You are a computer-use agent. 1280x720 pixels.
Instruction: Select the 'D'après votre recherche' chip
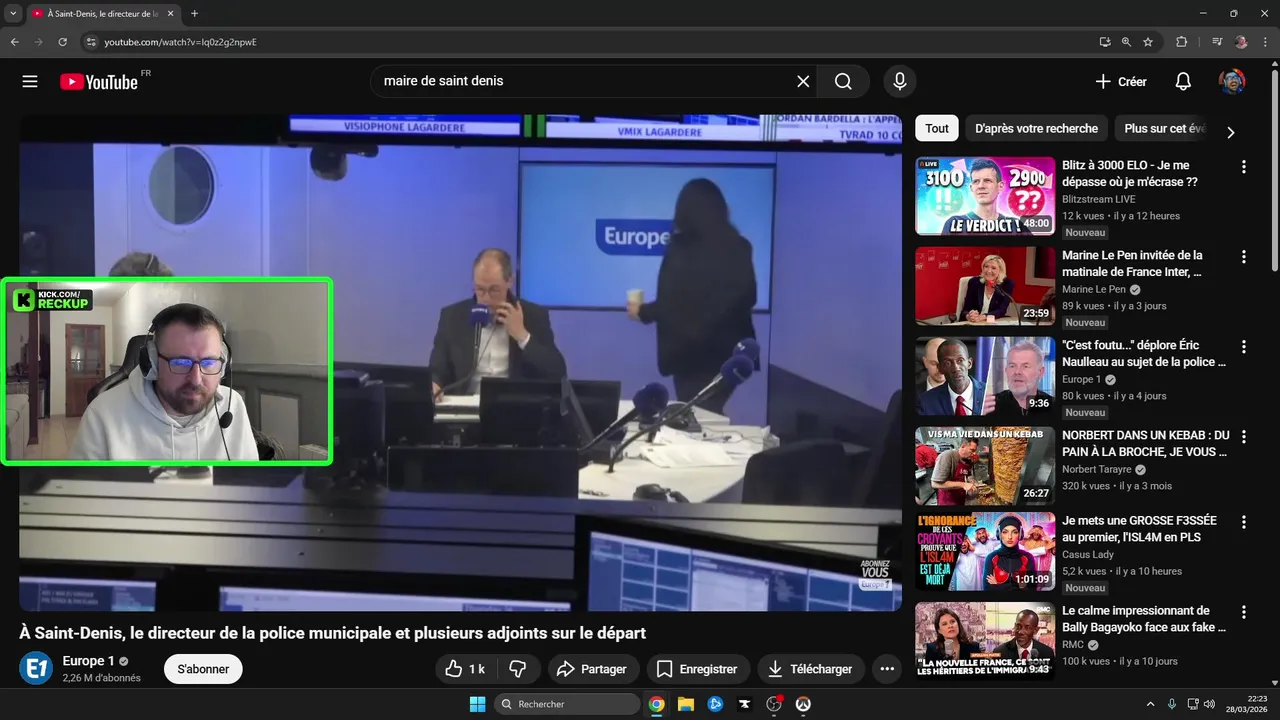[1036, 128]
